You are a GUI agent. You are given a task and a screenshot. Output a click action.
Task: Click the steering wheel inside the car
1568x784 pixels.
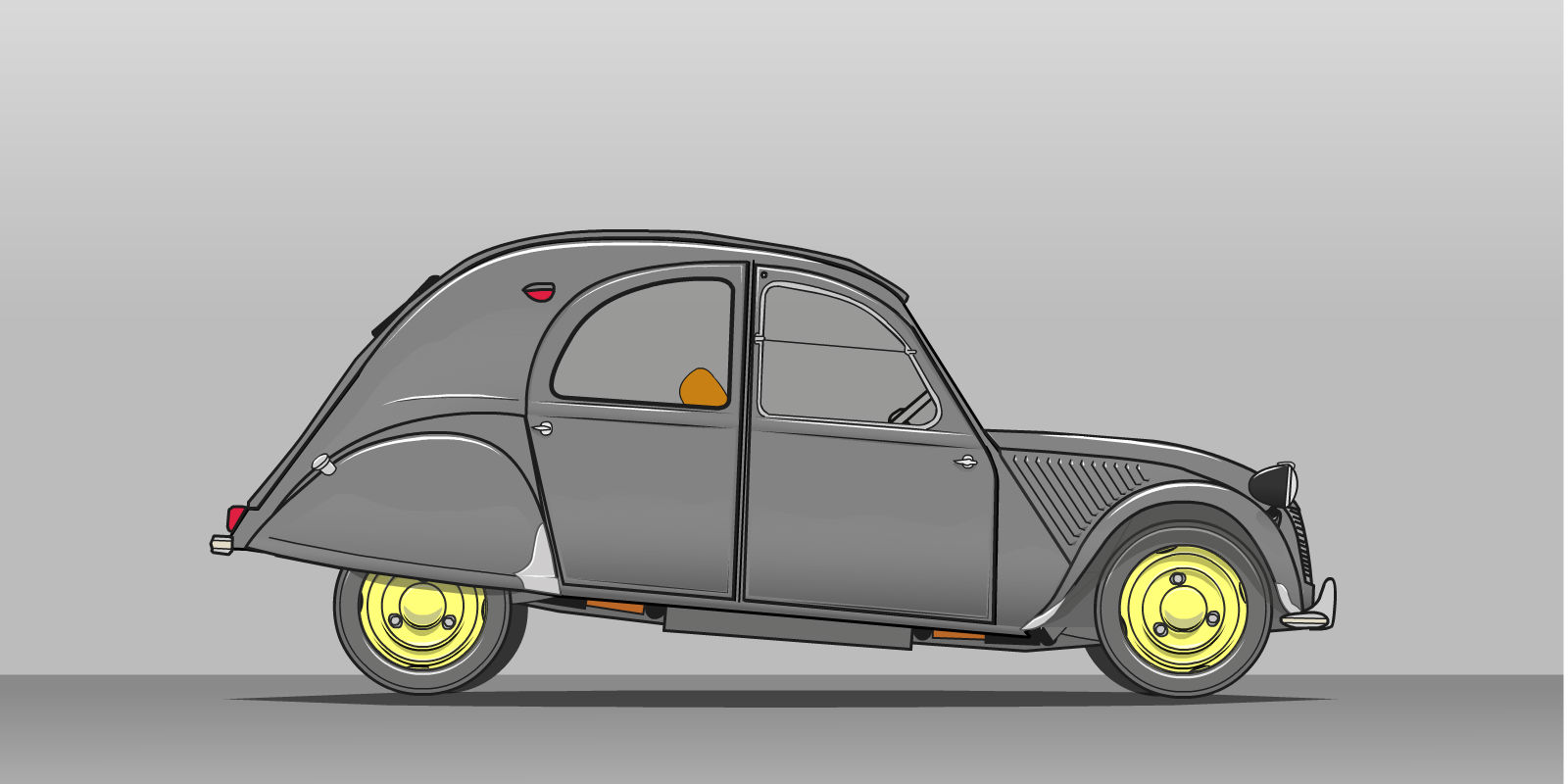[x=911, y=407]
